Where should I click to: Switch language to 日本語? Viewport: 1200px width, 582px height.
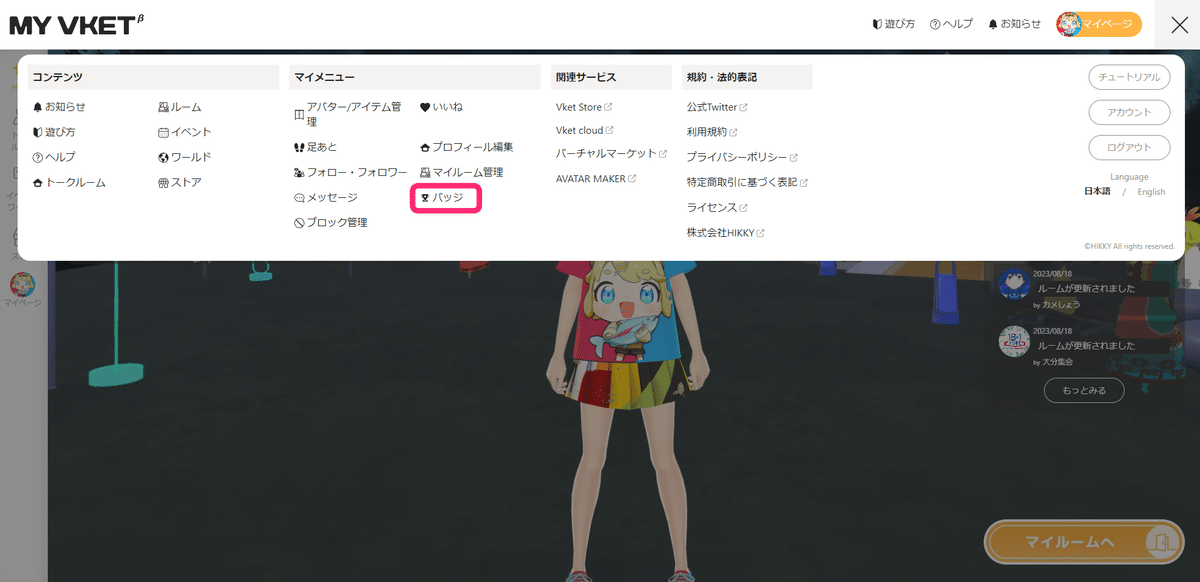point(1097,191)
